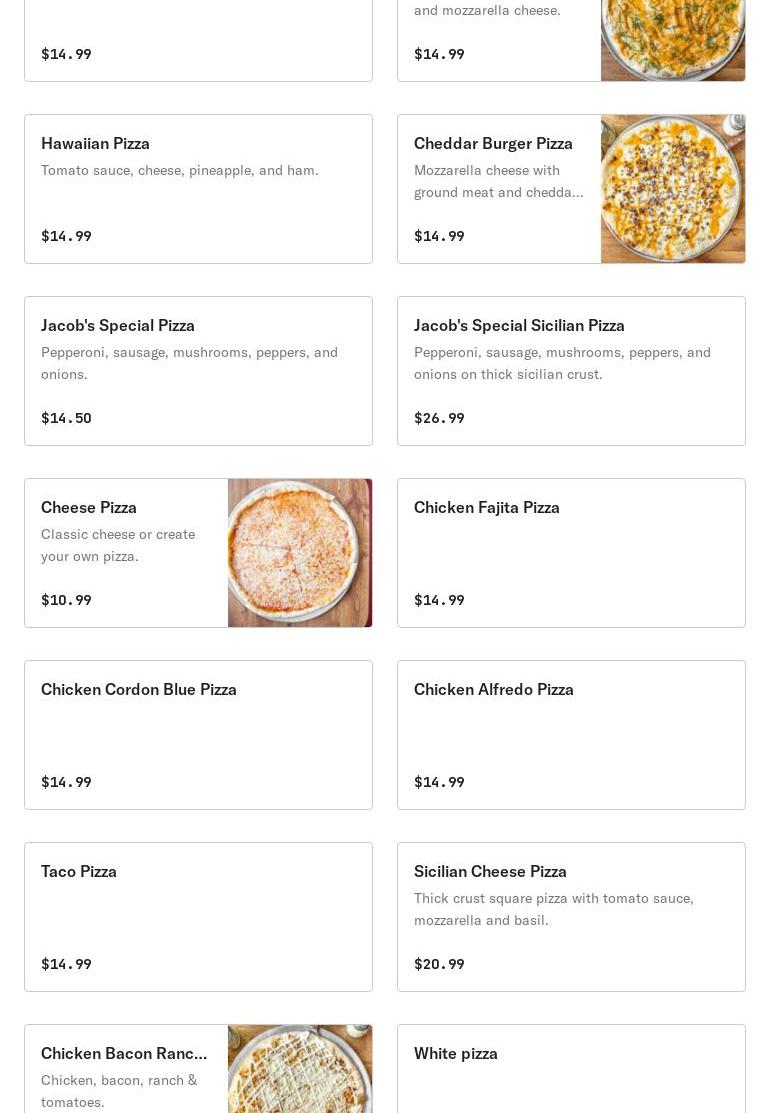The width and height of the screenshot is (770, 1113).
Task: Open the White pizza card
Action: click(571, 1068)
